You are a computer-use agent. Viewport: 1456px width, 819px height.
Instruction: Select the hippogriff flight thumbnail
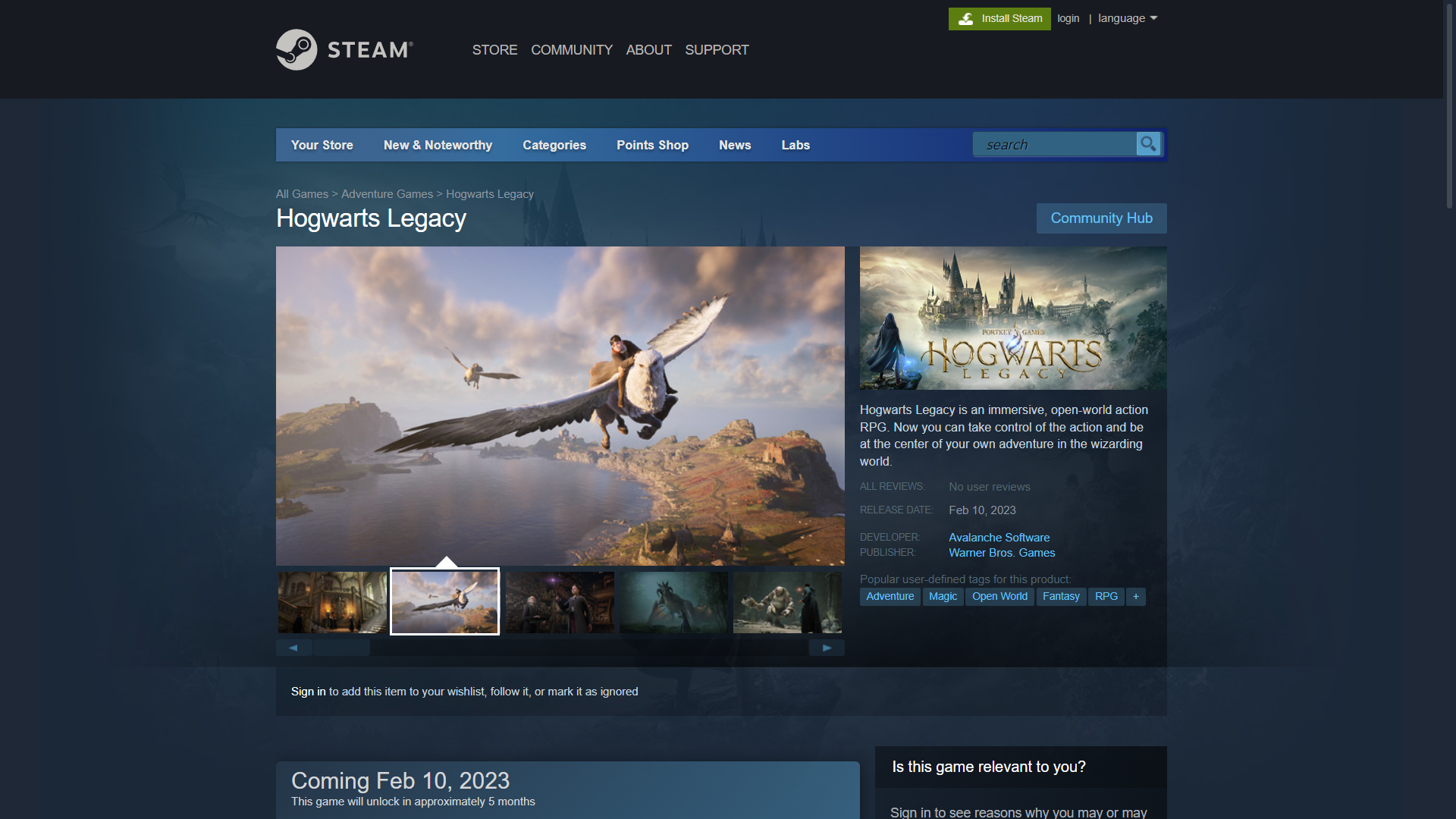click(x=445, y=602)
